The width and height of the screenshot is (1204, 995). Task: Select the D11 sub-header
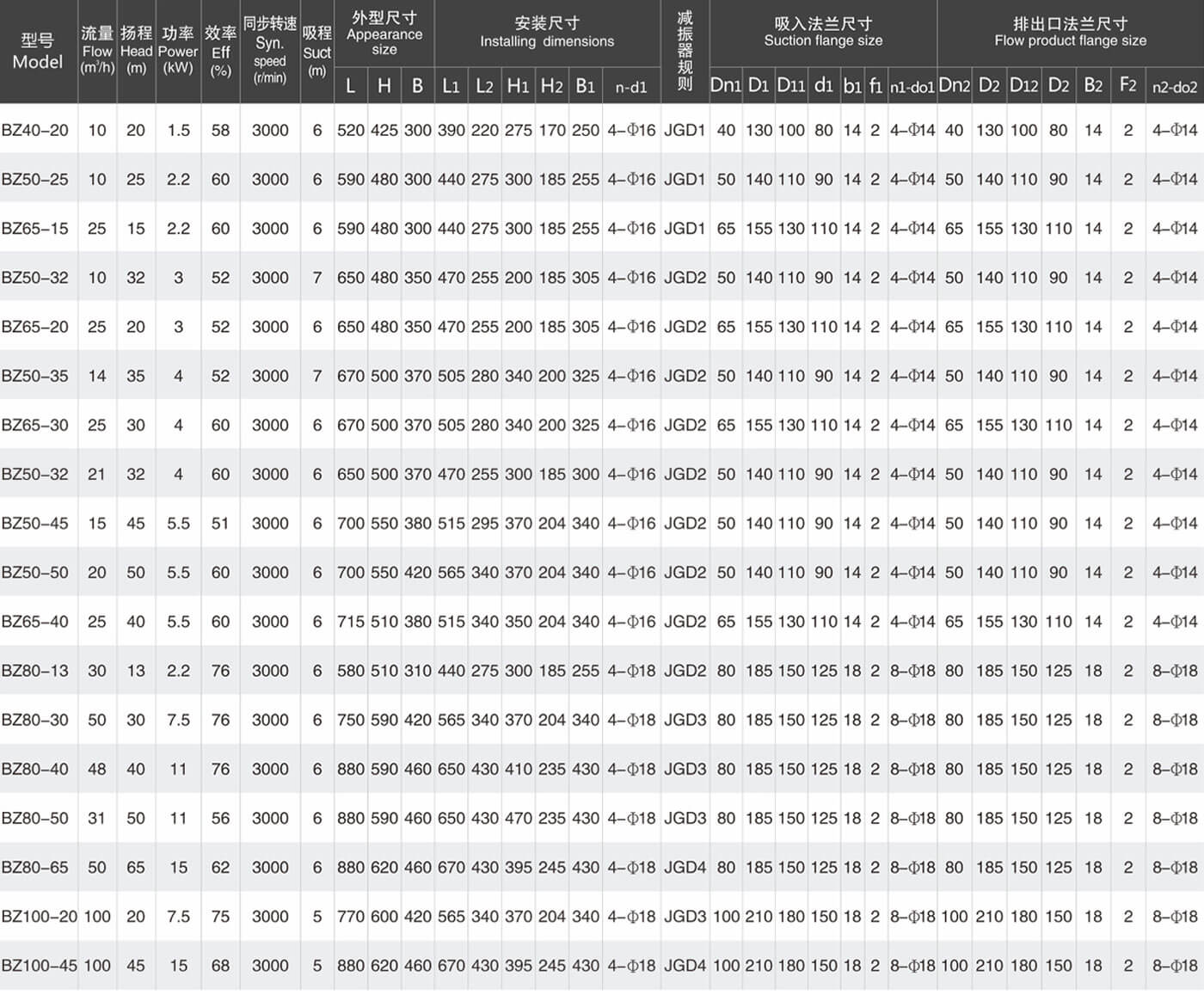pos(791,85)
